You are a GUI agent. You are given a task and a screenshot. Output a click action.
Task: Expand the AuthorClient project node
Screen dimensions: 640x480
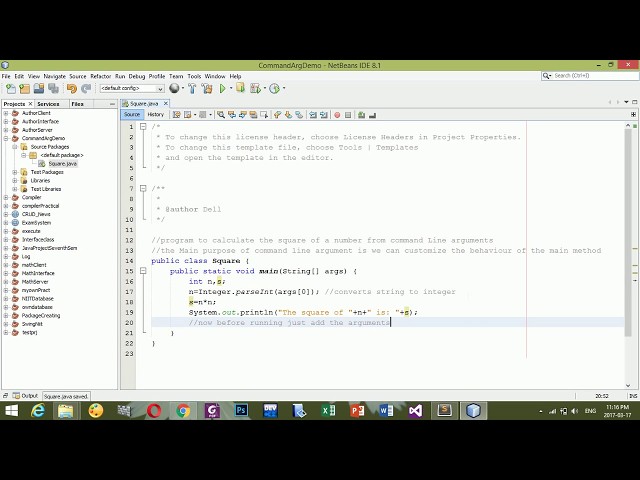(x=6, y=113)
